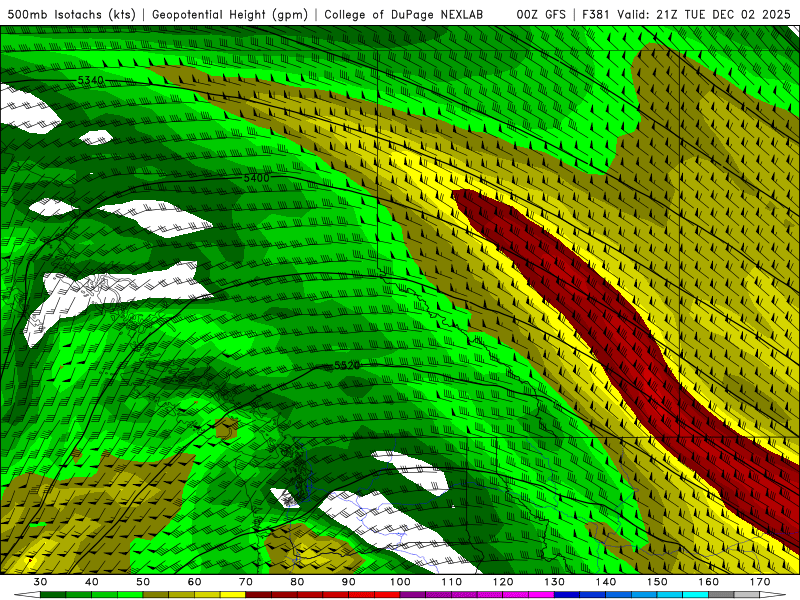Viewport: 800px width, 600px height.
Task: Click the darkest green 30-35 kt legend swatch
Action: click(53, 595)
